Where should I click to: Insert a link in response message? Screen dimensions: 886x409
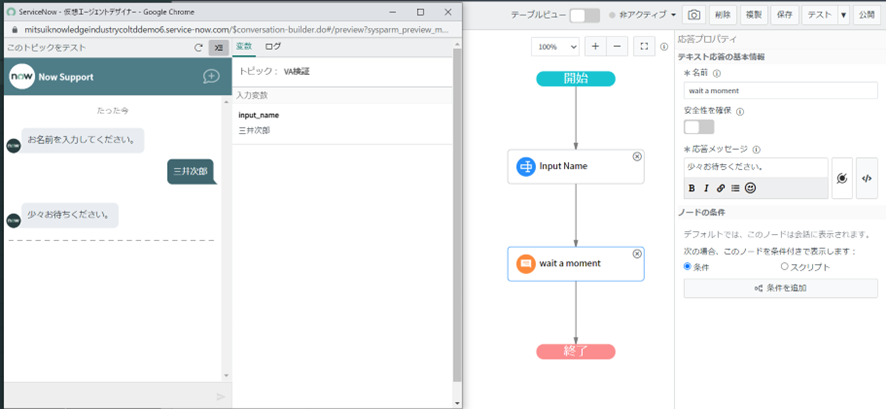[x=720, y=188]
